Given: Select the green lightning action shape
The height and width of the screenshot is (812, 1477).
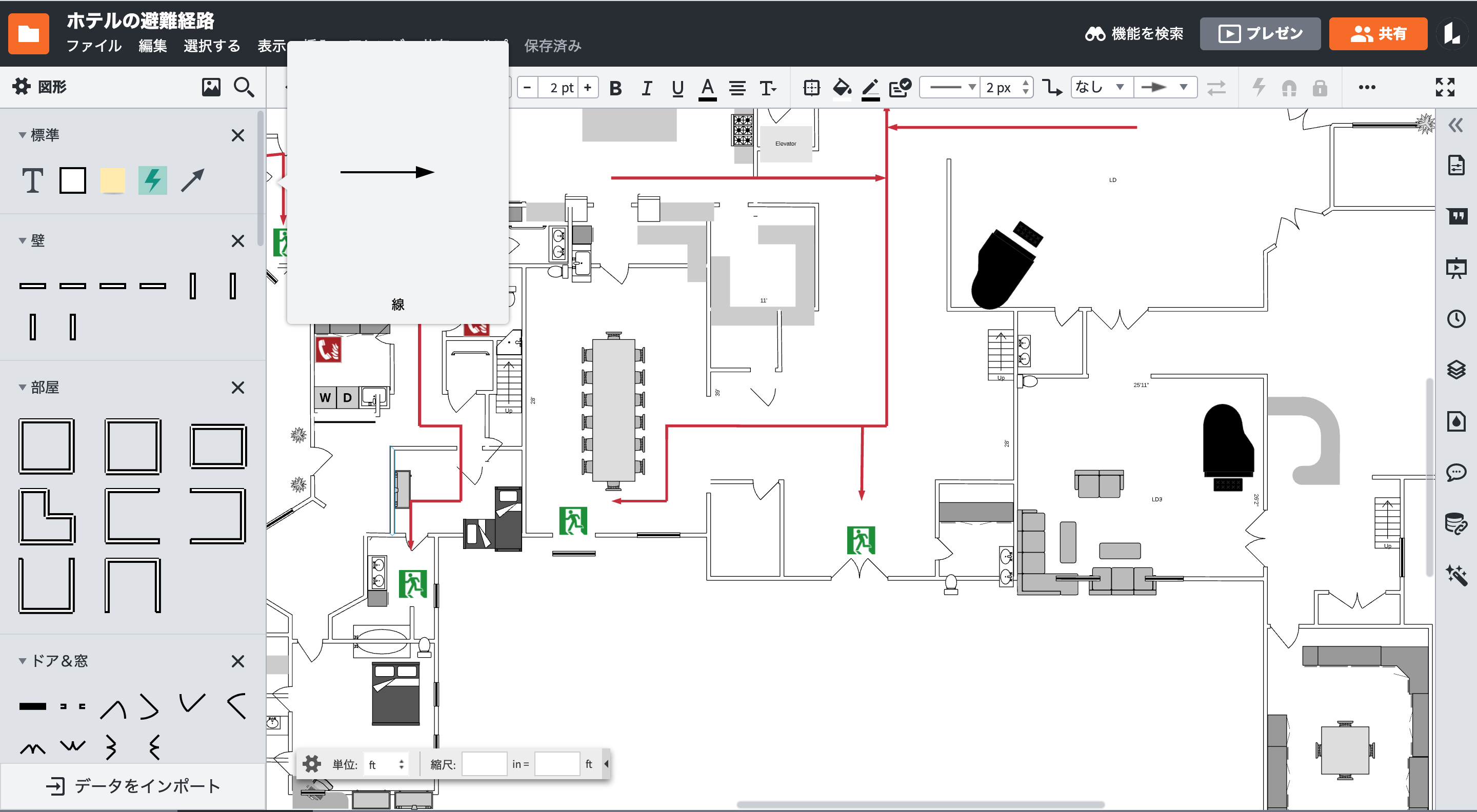Looking at the screenshot, I should point(152,180).
